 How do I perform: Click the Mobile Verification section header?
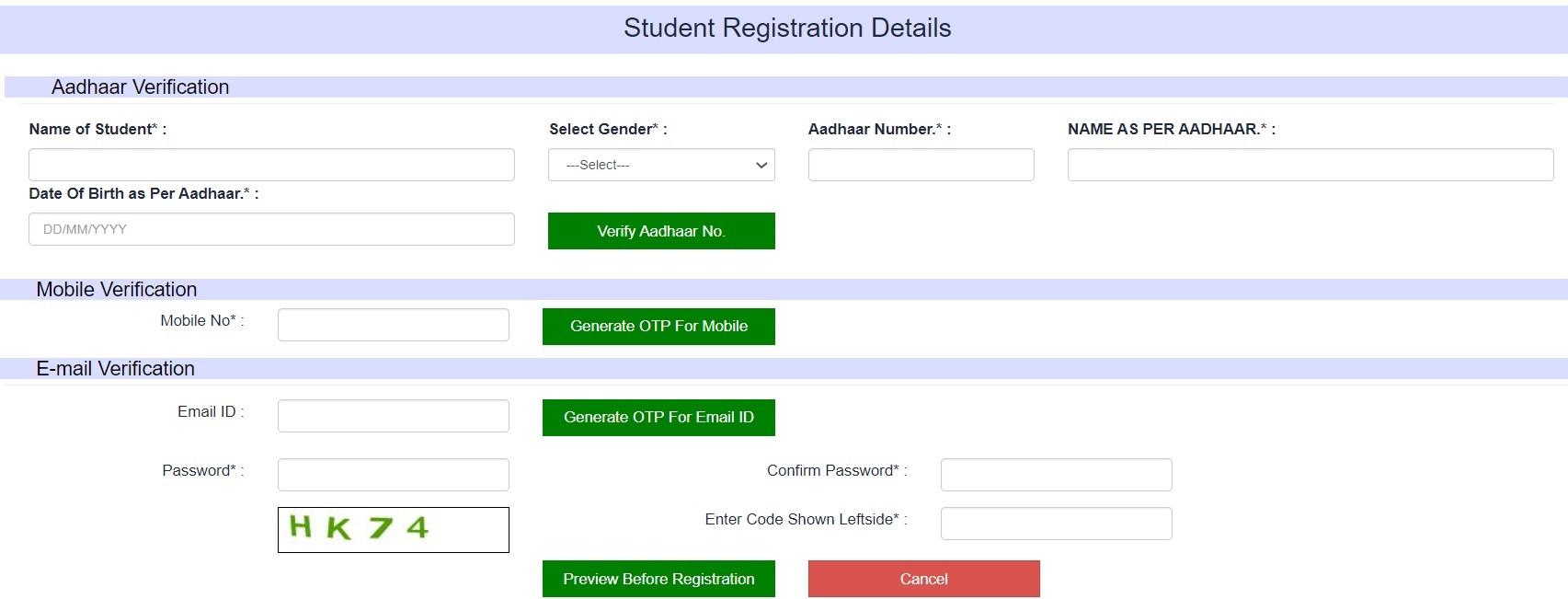coord(116,290)
